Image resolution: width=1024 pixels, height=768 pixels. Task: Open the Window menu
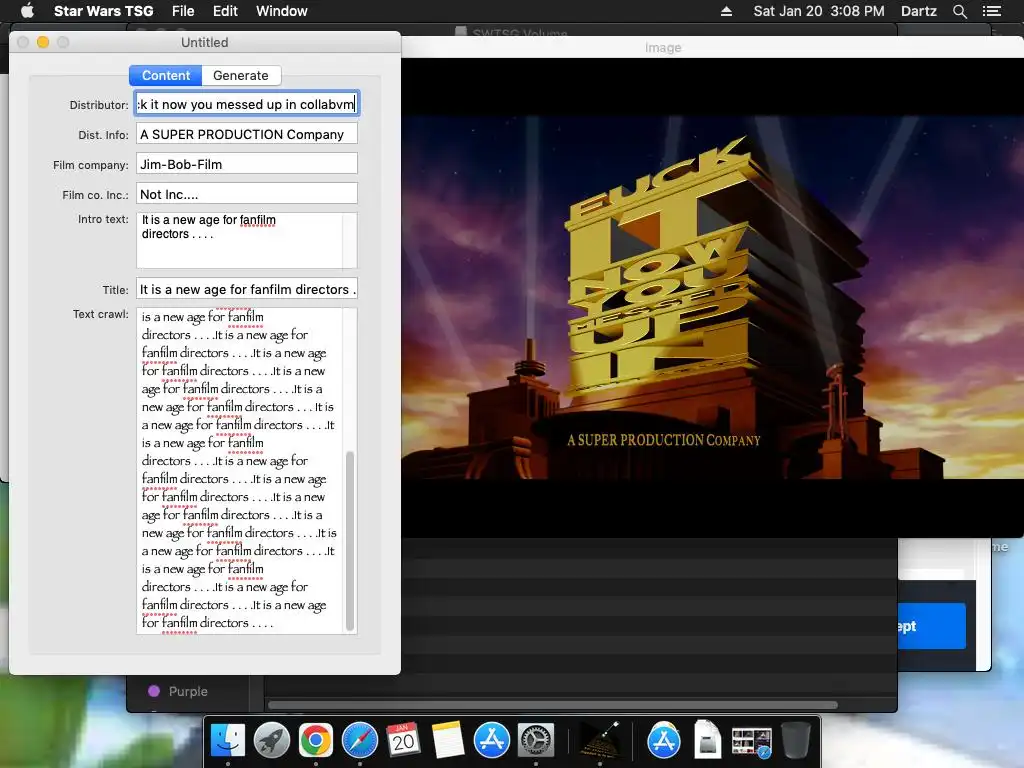281,11
